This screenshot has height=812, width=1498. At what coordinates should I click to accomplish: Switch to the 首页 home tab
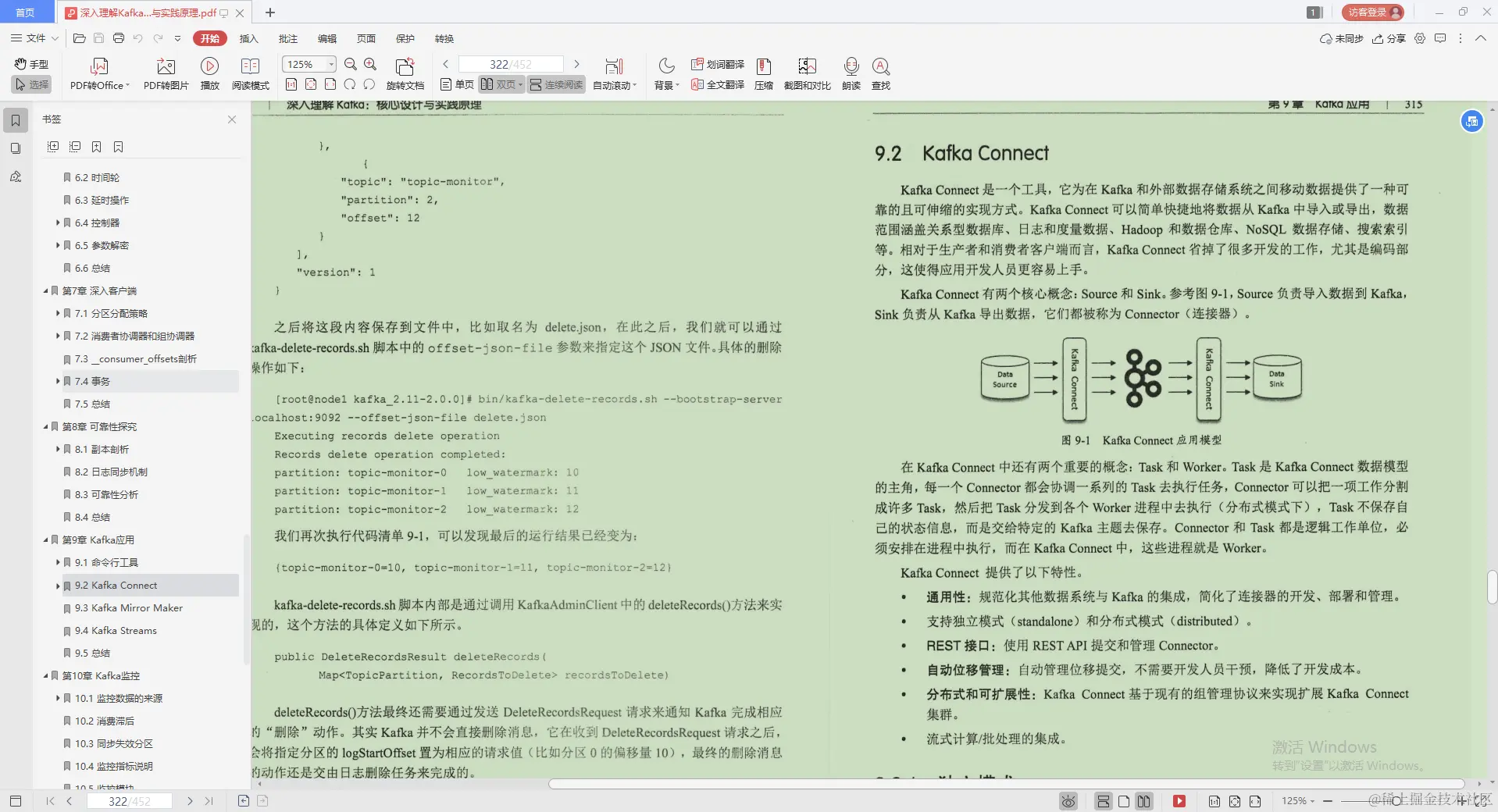pos(26,12)
